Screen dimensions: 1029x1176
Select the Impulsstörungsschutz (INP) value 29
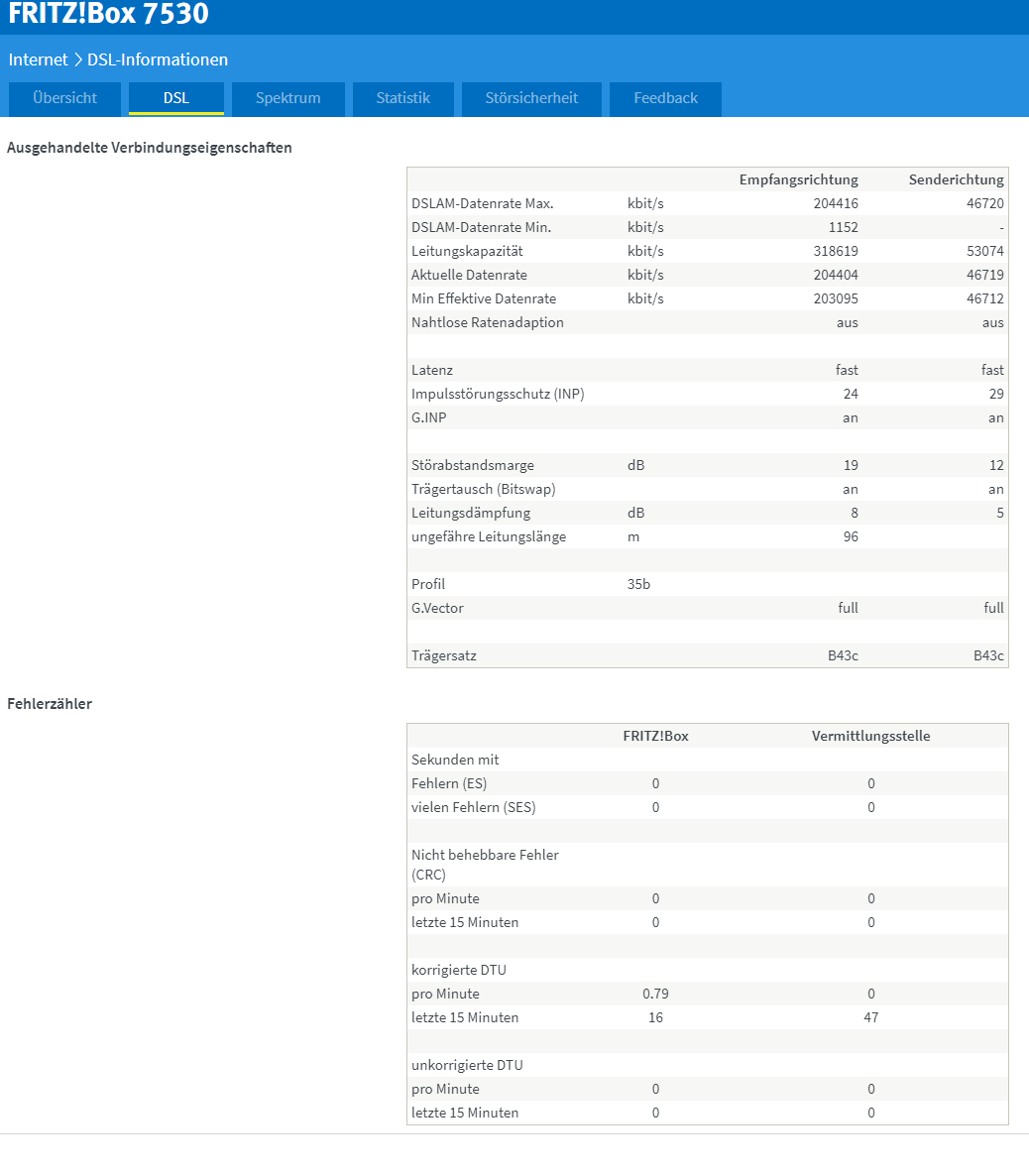[x=996, y=395]
